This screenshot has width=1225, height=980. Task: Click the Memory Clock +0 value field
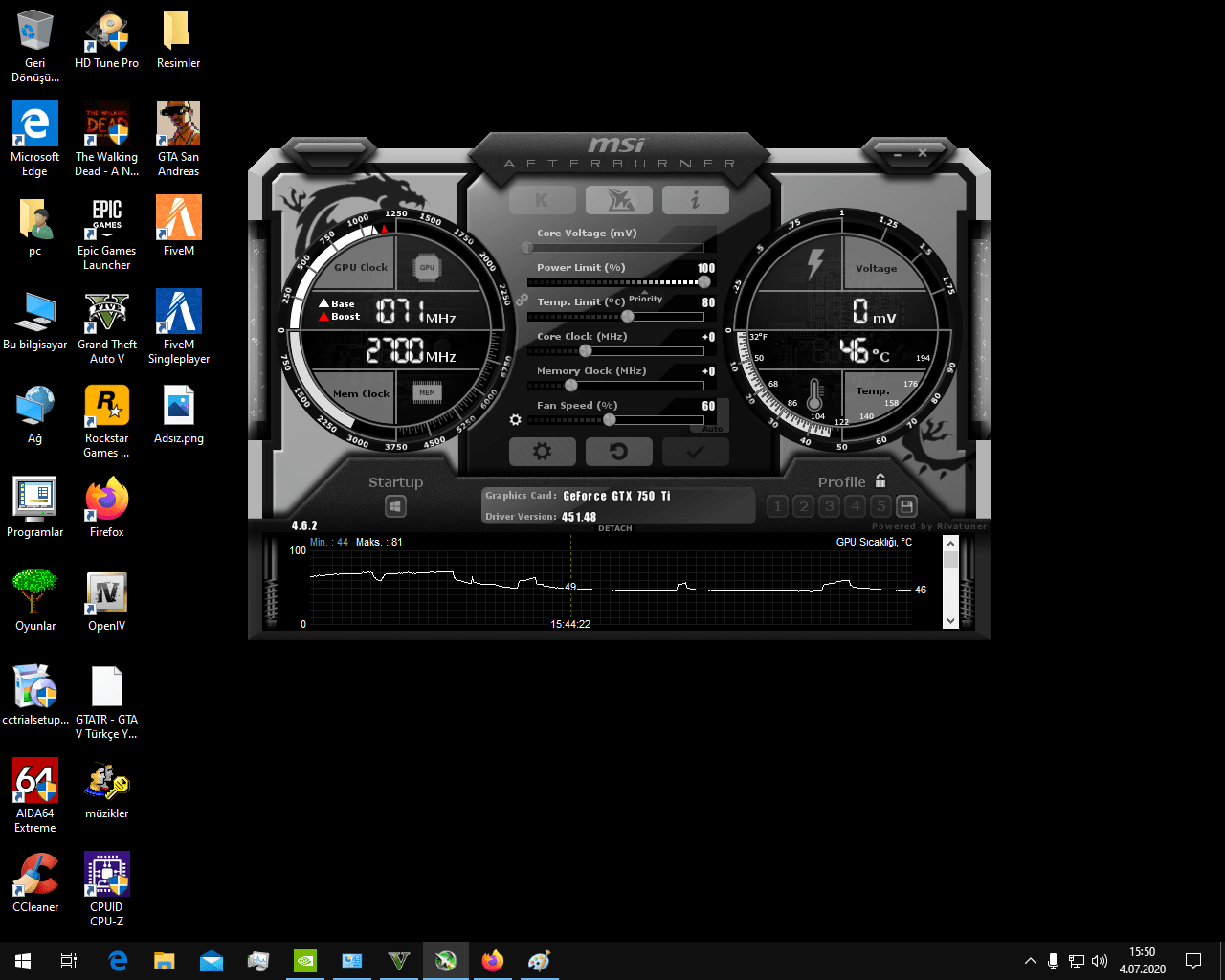pos(708,371)
